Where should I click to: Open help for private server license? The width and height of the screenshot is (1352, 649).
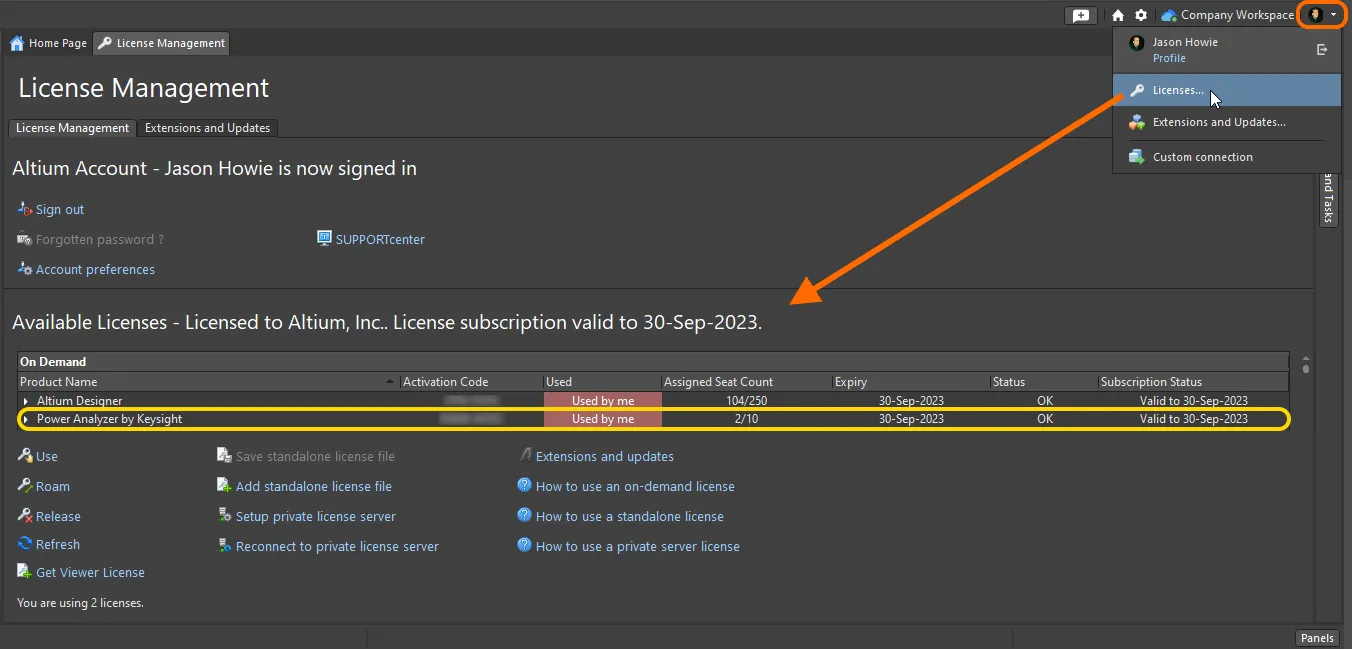638,547
